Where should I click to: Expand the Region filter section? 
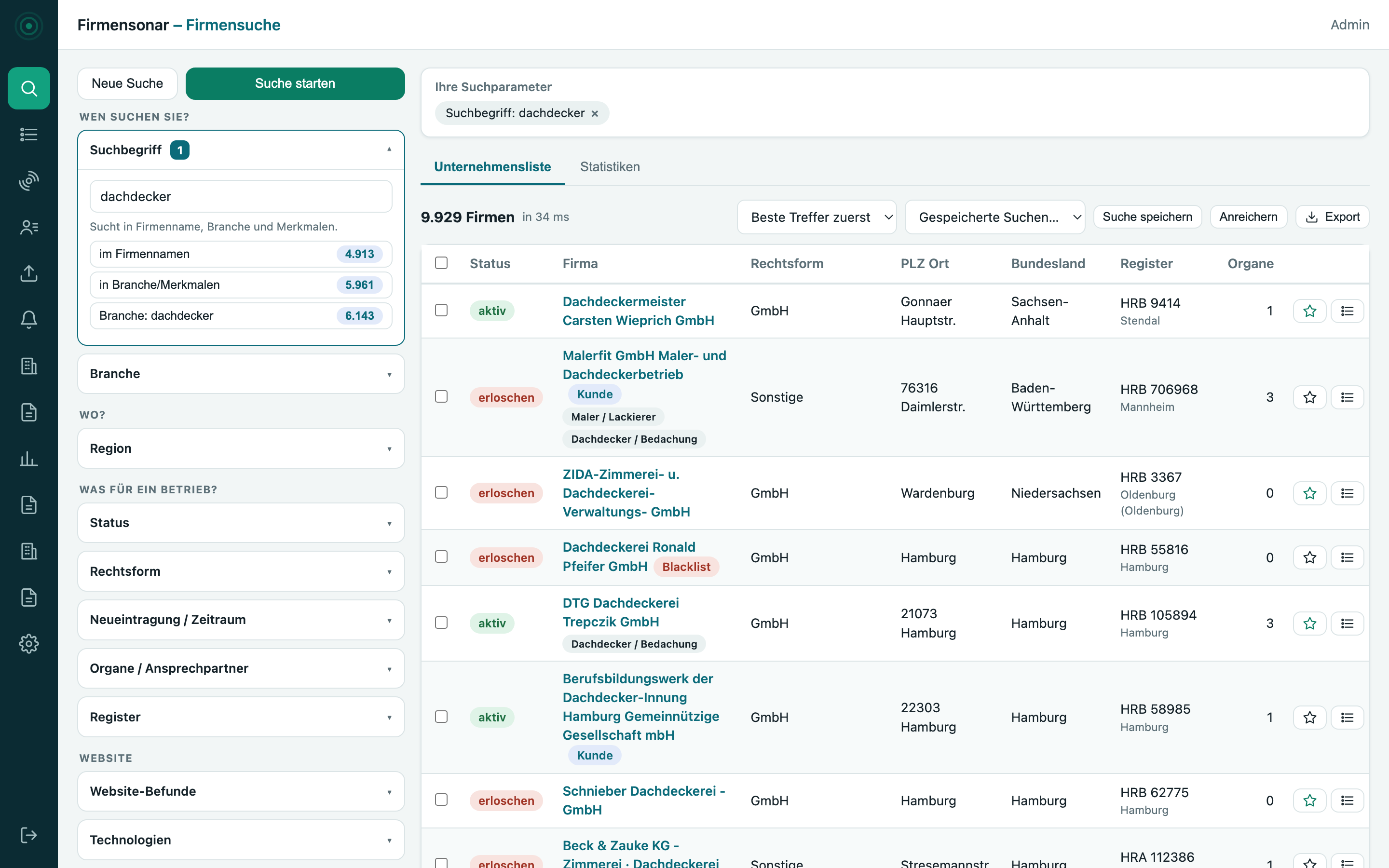pos(241,448)
